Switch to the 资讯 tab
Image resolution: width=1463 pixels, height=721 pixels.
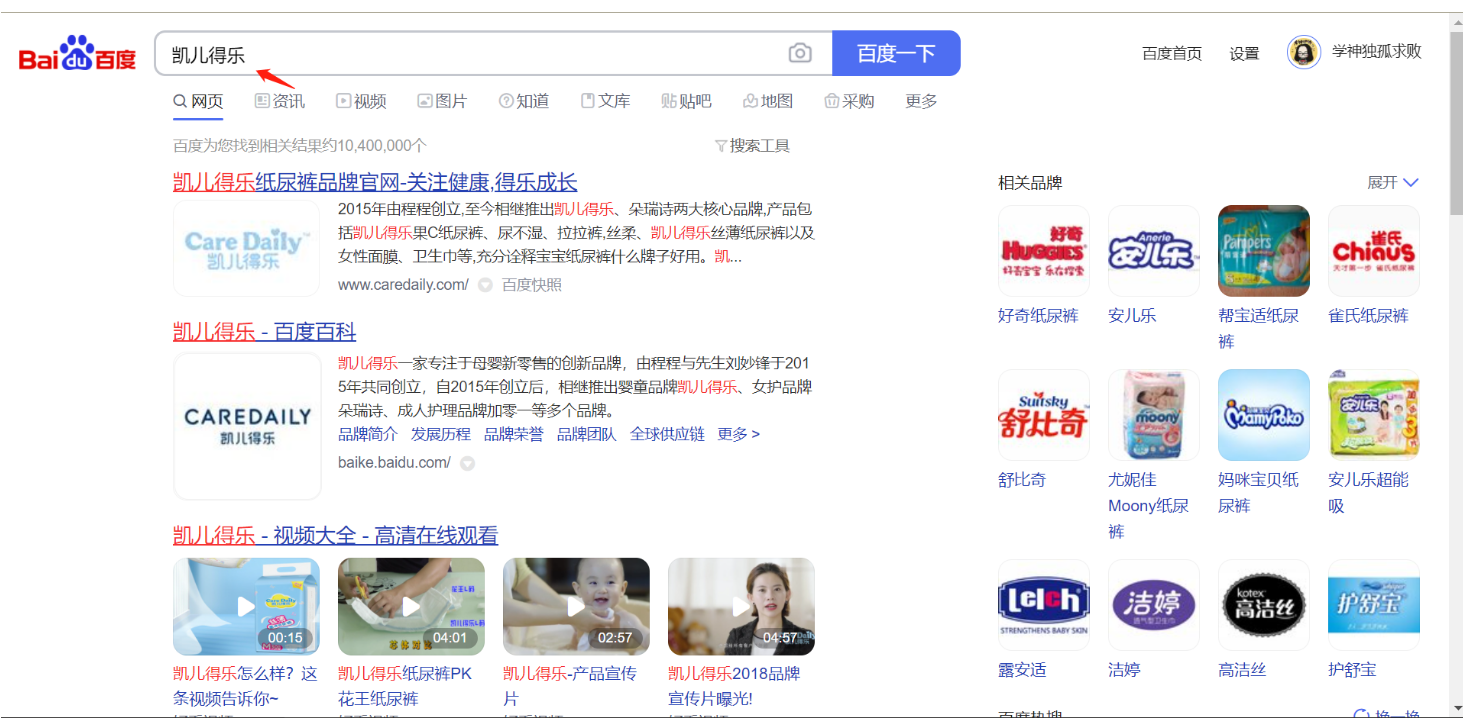coord(280,101)
